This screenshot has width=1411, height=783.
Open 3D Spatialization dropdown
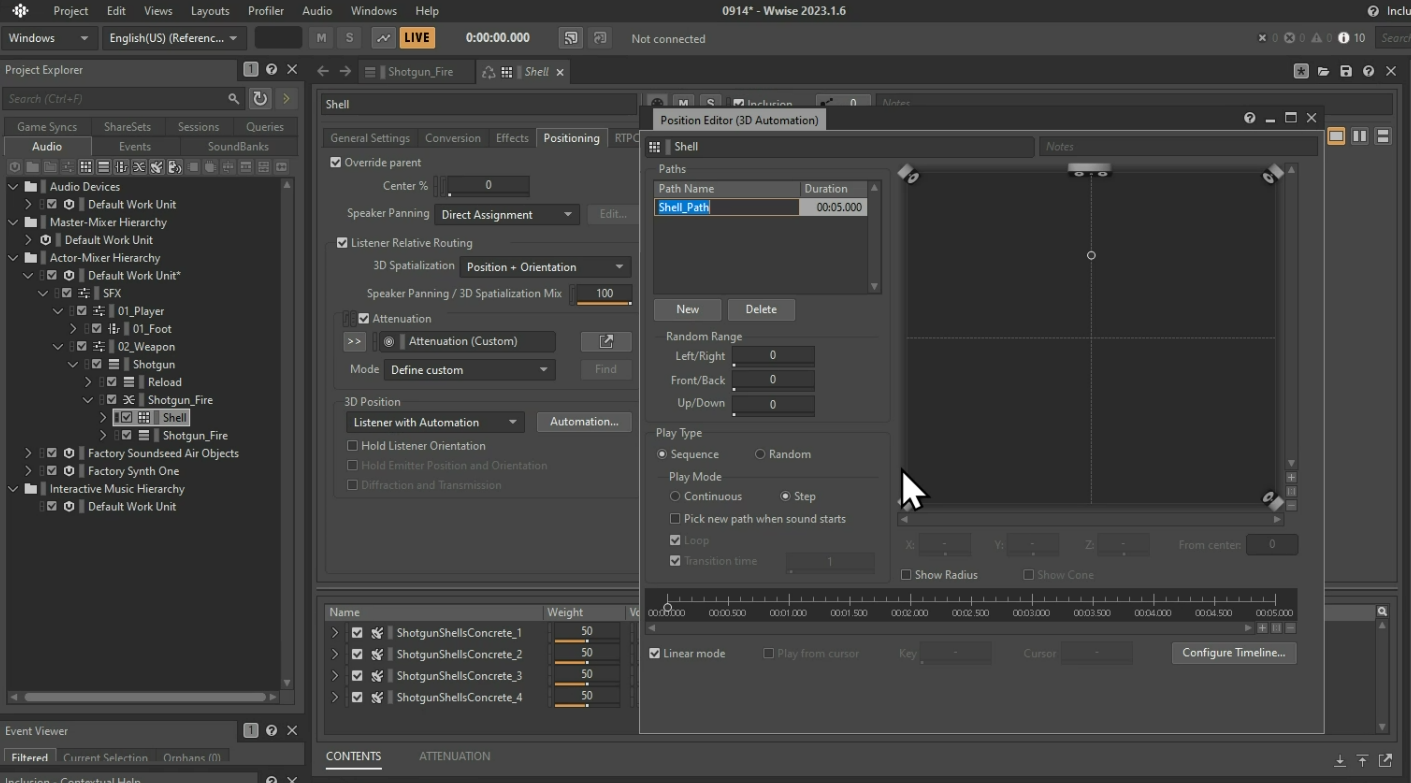tap(545, 267)
